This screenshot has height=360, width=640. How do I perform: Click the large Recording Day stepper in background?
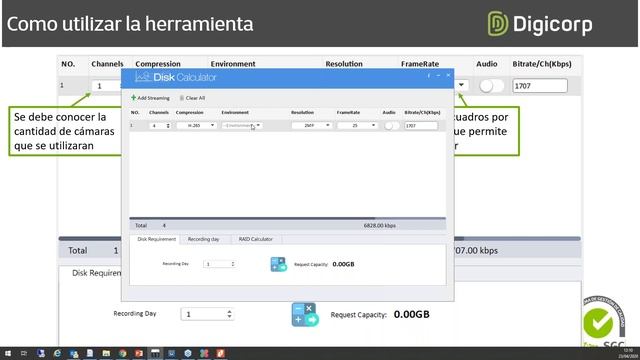208,314
